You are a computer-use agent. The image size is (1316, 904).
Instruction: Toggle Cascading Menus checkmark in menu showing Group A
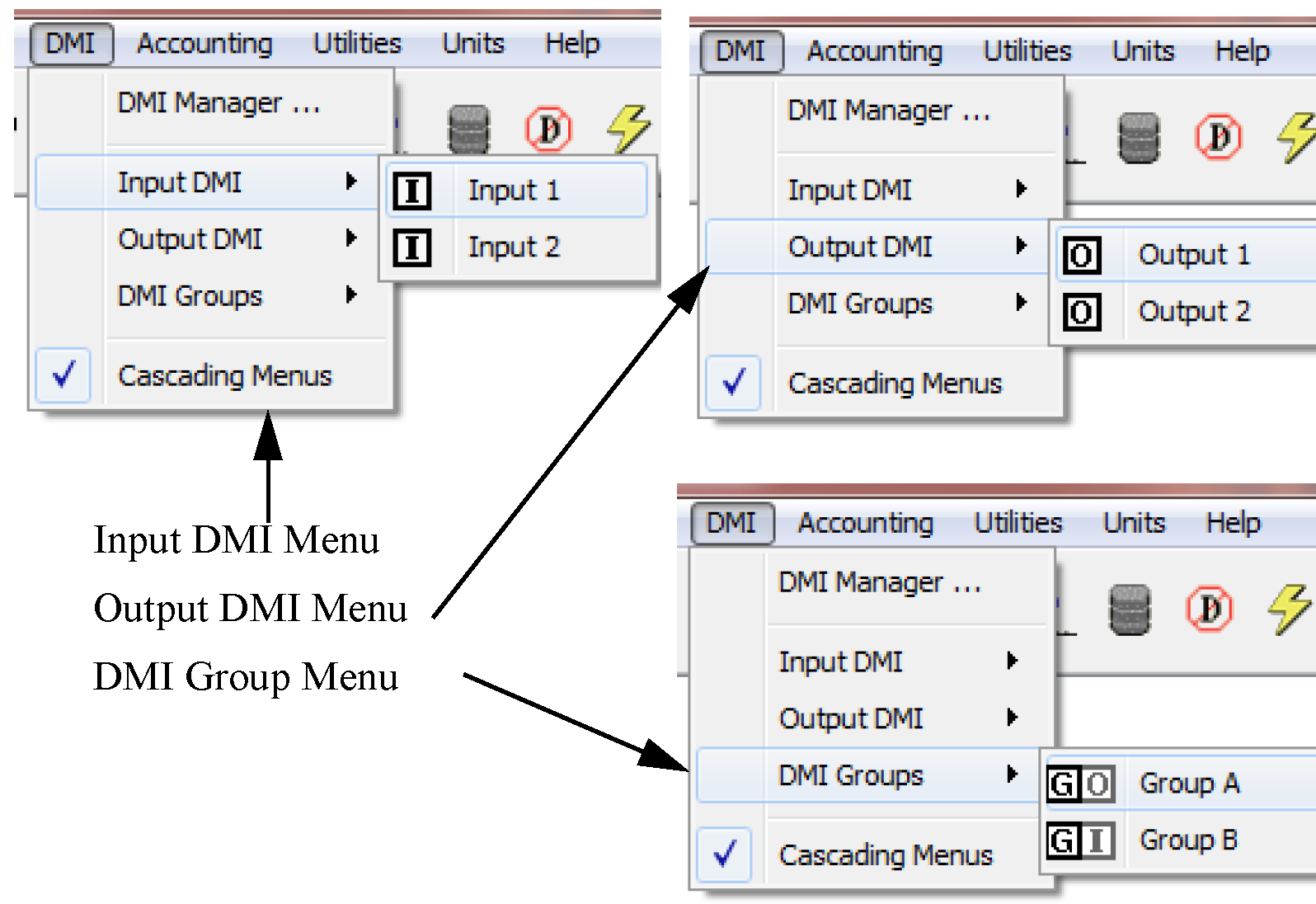[724, 855]
